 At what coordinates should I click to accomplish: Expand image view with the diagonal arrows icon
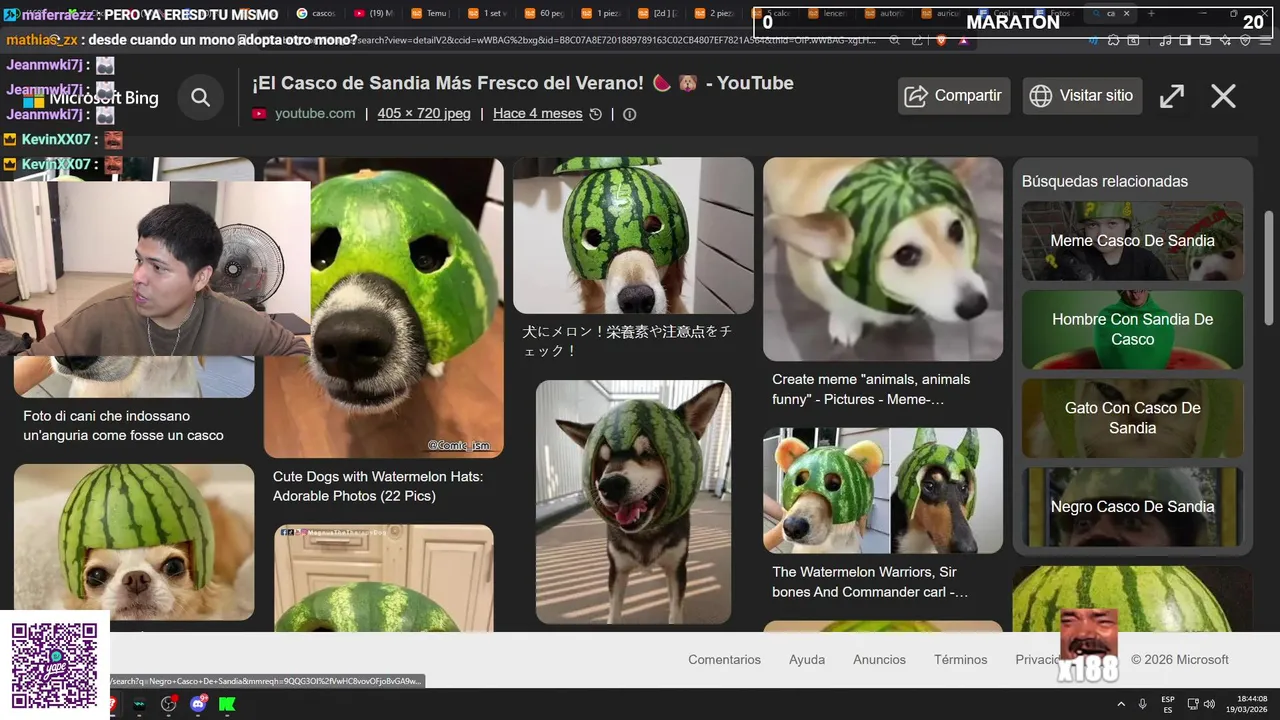click(x=1172, y=96)
